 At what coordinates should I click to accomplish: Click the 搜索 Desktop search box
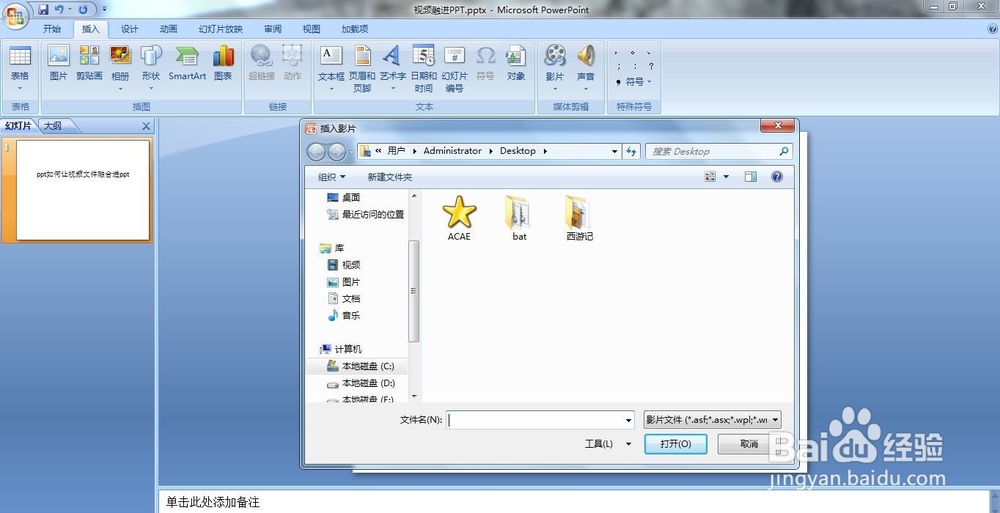(x=718, y=151)
